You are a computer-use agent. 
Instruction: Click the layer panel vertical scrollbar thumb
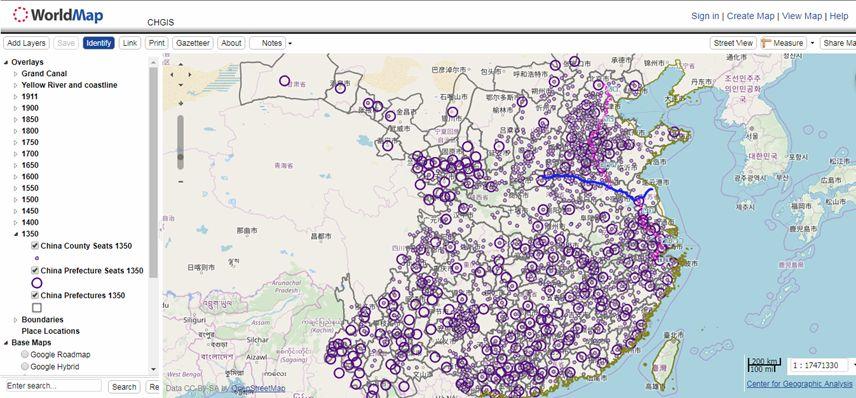tap(153, 172)
